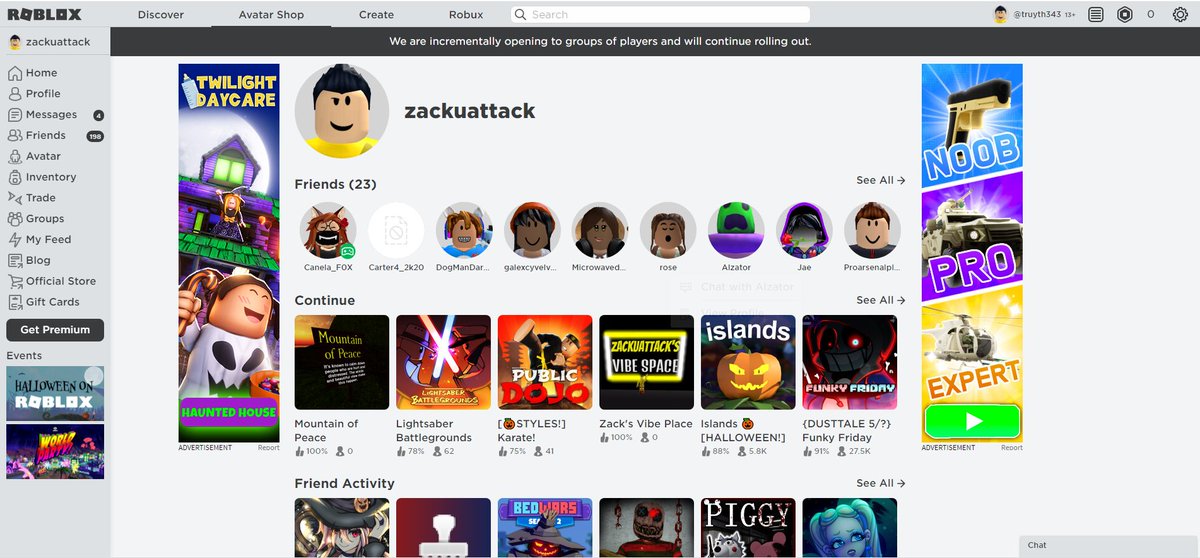Screen dimensions: 1200x558
Task: Open DogManDar friend avatar
Action: click(x=464, y=231)
